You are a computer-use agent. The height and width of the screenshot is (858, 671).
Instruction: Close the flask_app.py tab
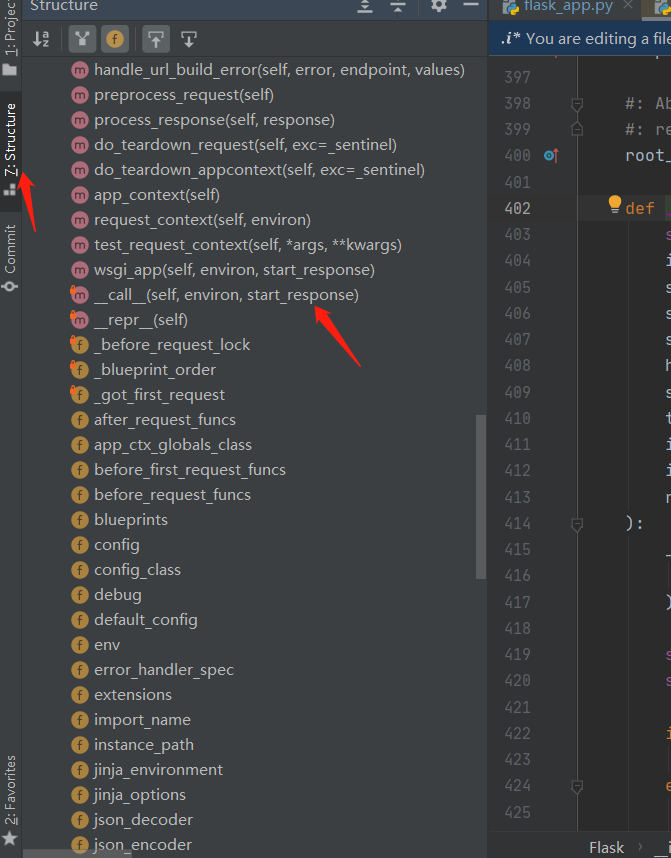click(628, 5)
